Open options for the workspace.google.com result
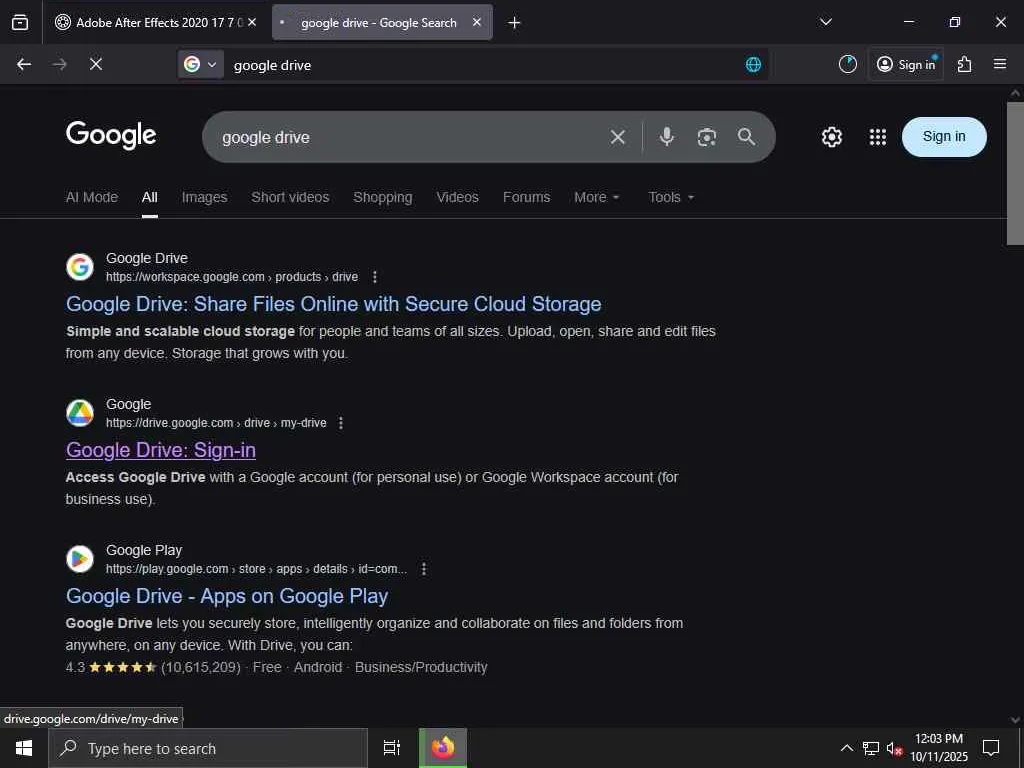Image resolution: width=1024 pixels, height=768 pixels. coord(374,277)
